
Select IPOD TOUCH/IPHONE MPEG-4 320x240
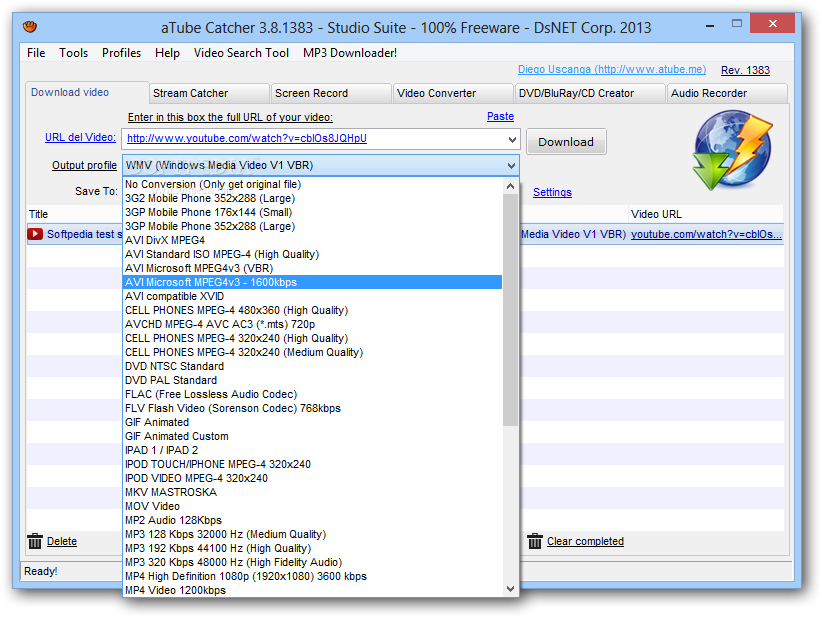coord(312,464)
